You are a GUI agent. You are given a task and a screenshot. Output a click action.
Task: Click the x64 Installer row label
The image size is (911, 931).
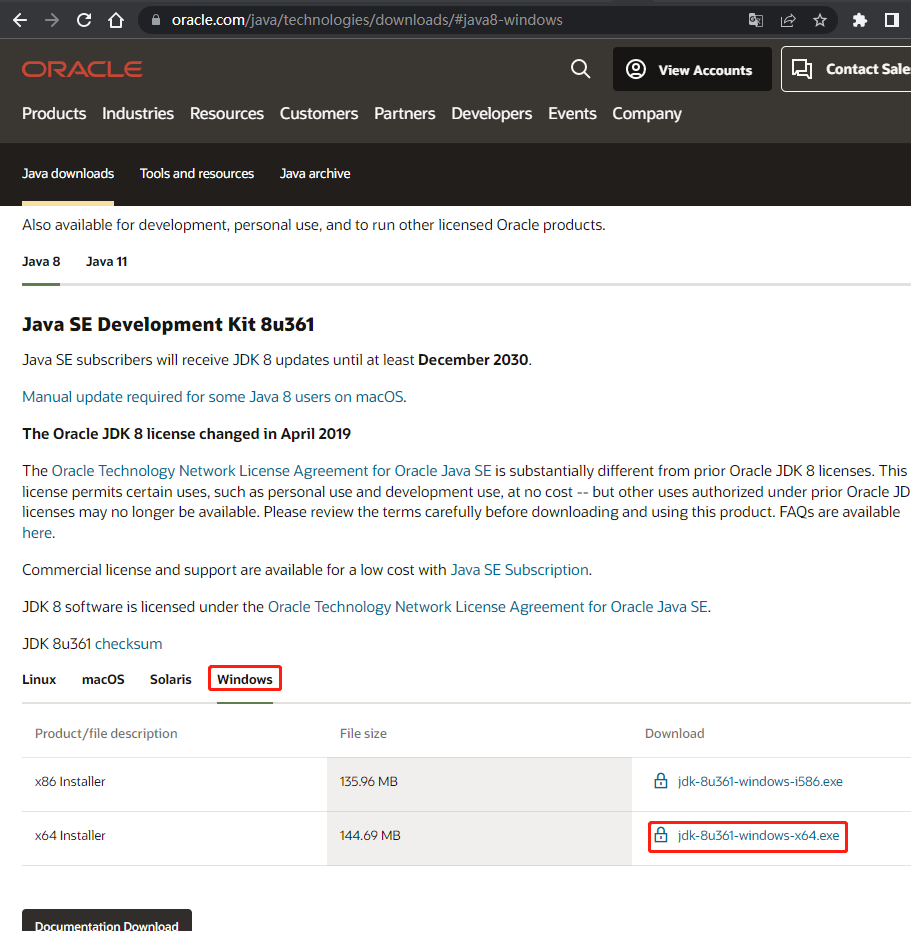point(70,835)
